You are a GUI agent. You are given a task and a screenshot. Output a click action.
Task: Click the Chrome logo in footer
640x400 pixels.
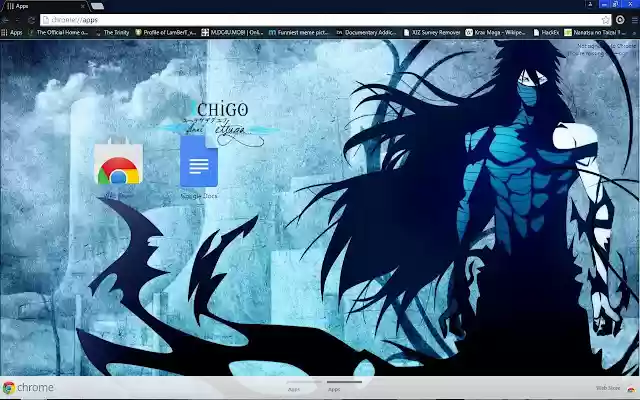(x=28, y=387)
